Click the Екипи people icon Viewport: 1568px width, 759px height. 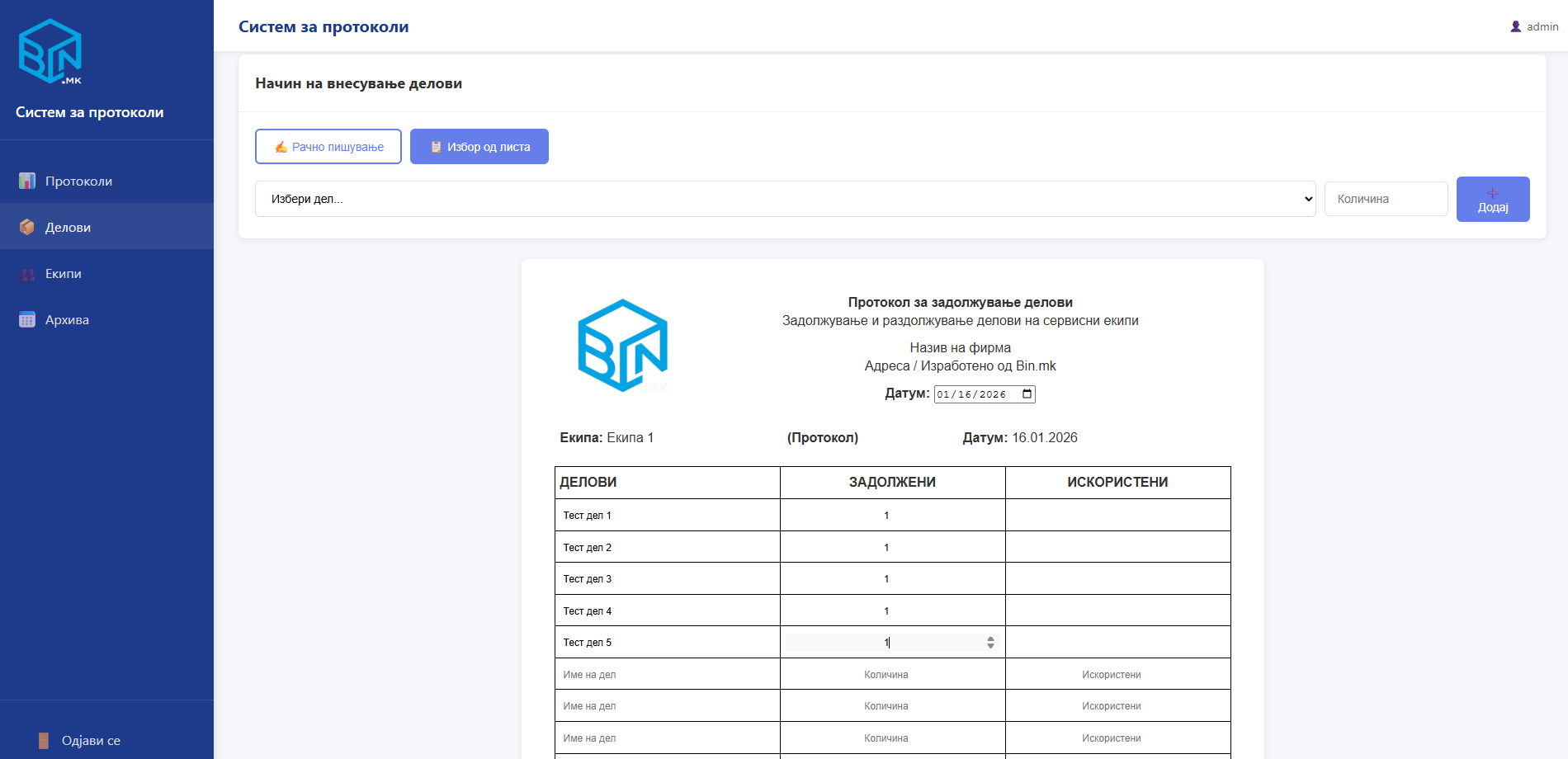27,274
